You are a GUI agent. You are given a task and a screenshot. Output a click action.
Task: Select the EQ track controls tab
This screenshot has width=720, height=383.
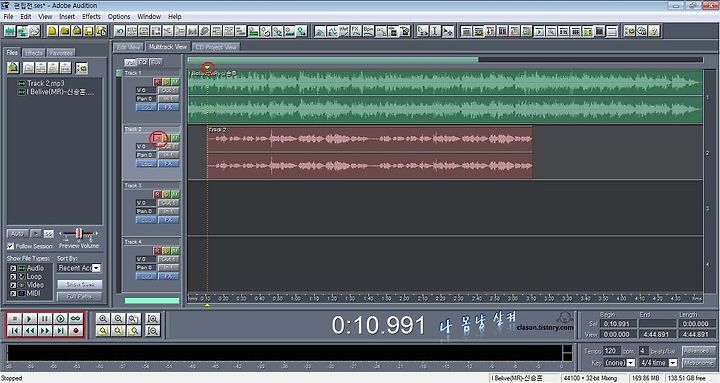tap(143, 62)
